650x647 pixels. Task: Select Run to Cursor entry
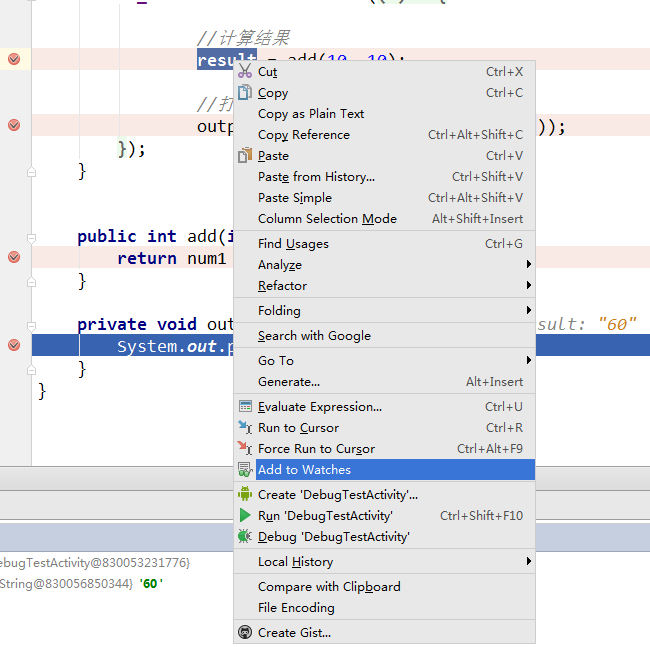(x=384, y=428)
